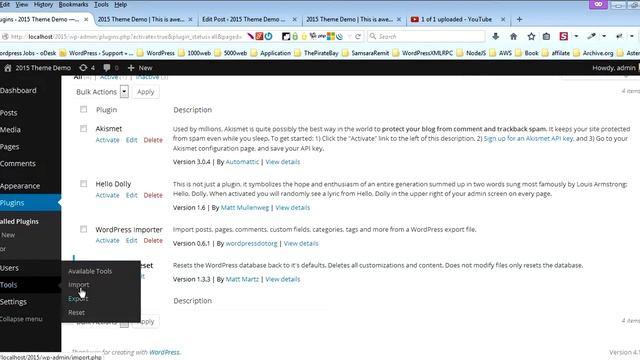Choose Export from the Tools flyout
This screenshot has height=360, width=640.
point(78,298)
